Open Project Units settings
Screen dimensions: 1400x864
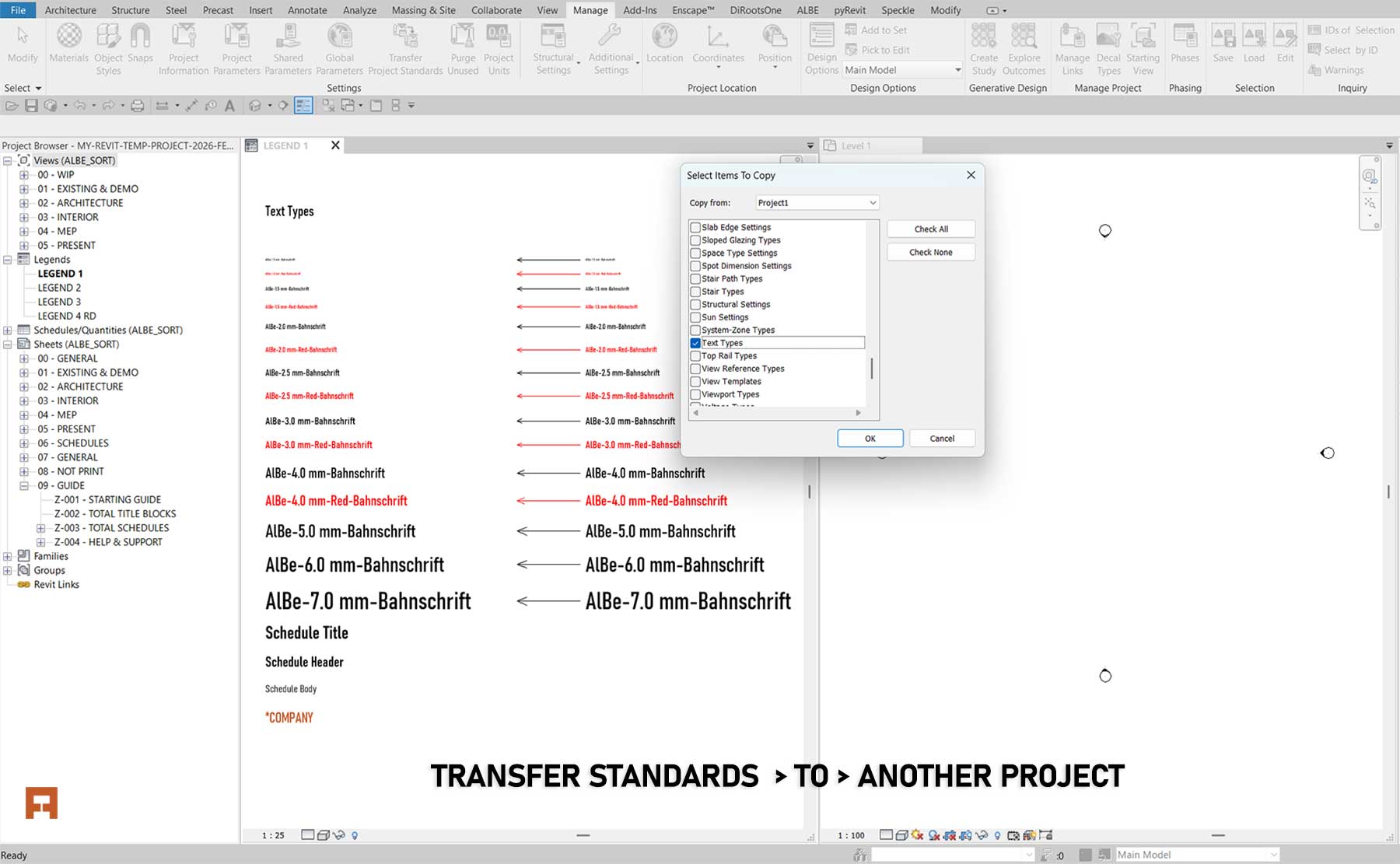pos(499,47)
